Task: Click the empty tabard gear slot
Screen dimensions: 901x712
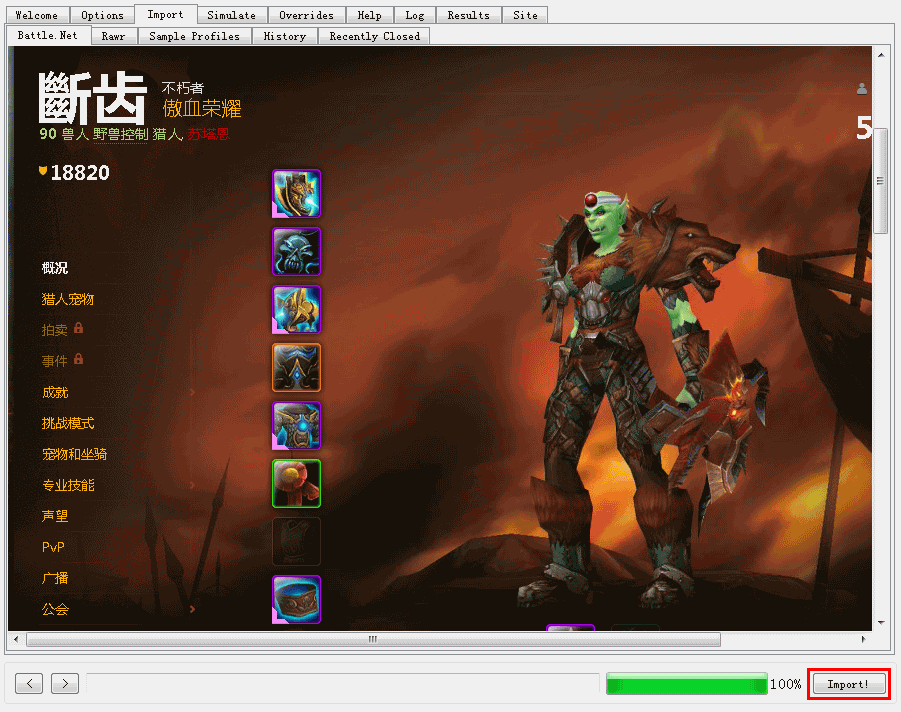Action: point(297,542)
